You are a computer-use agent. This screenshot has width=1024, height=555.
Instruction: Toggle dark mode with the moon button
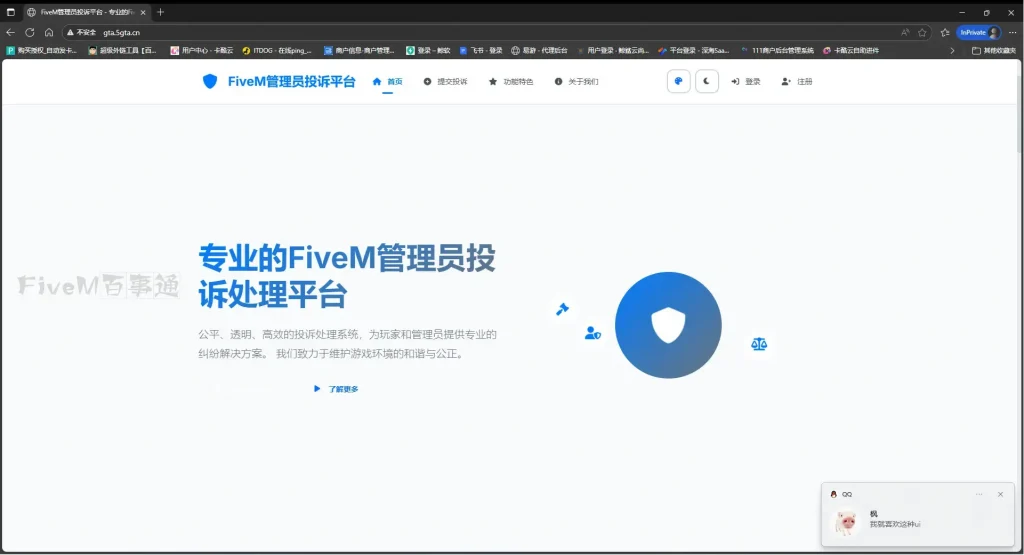[x=707, y=82]
